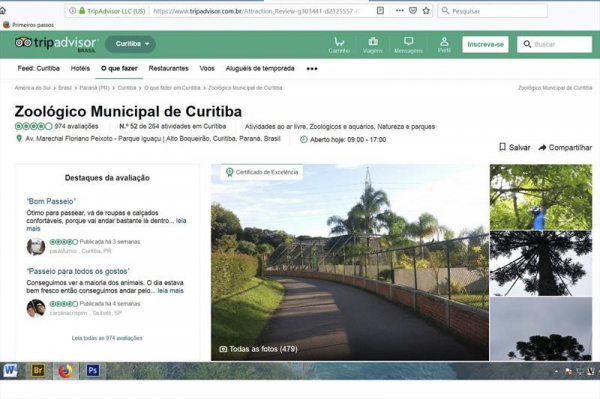This screenshot has height=399, width=600.
Task: Open 'Passeio para todos os gostos' review
Action: pyautogui.click(x=78, y=271)
